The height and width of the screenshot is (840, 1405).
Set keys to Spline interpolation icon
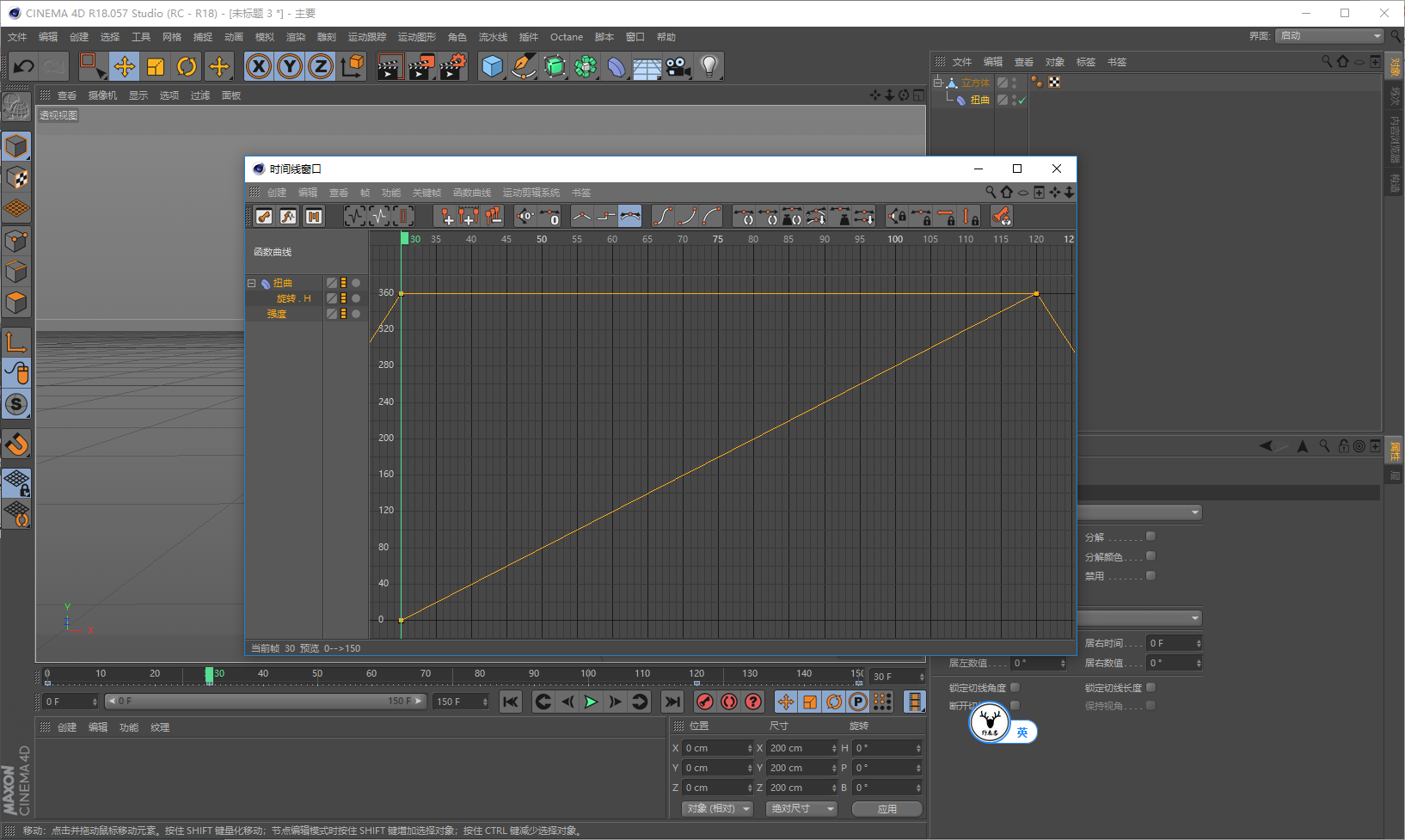(630, 217)
